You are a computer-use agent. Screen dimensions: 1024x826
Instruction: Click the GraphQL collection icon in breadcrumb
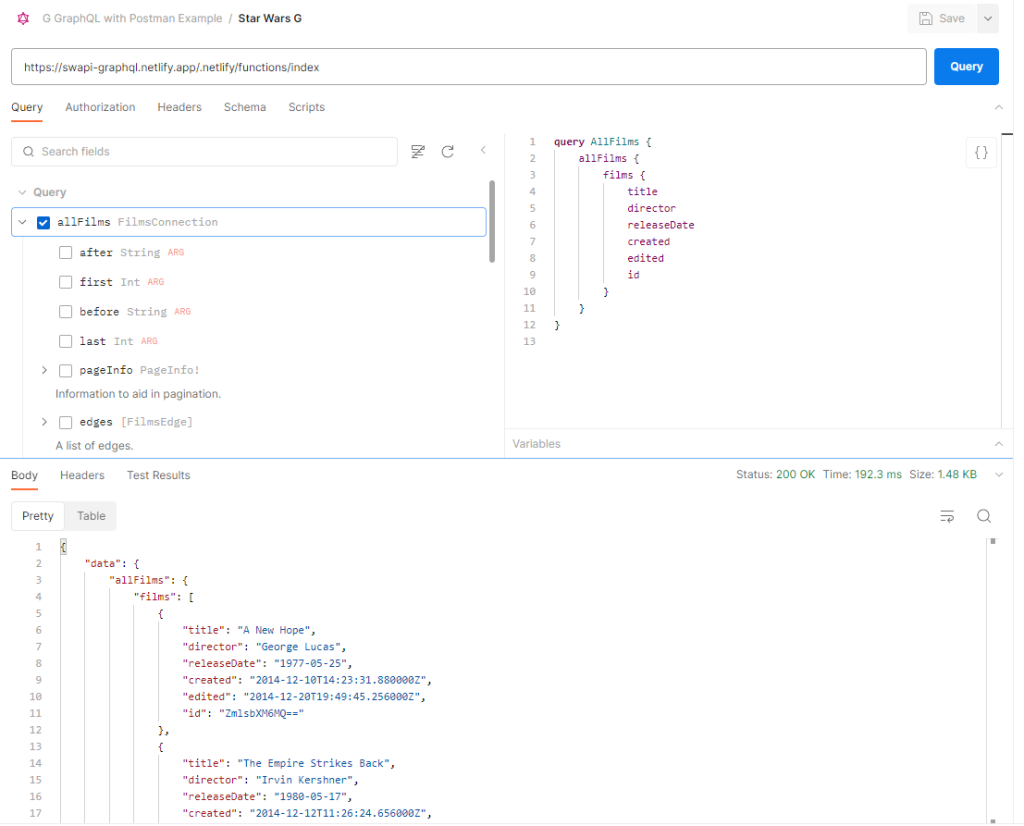click(23, 18)
